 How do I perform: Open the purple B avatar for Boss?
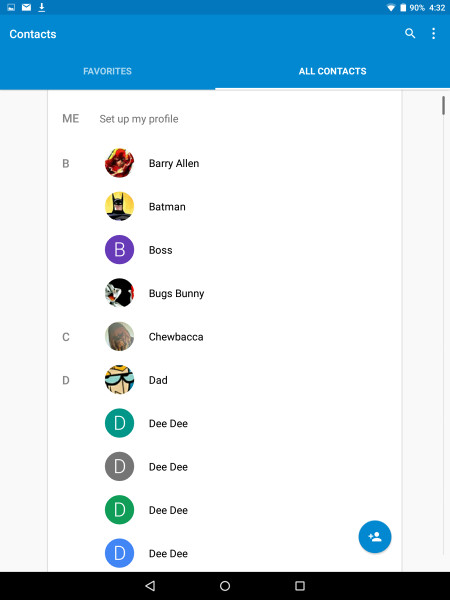(x=119, y=250)
